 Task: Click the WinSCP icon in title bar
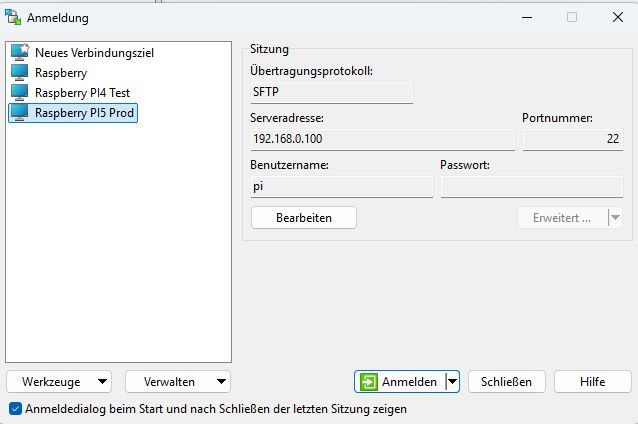click(x=14, y=17)
